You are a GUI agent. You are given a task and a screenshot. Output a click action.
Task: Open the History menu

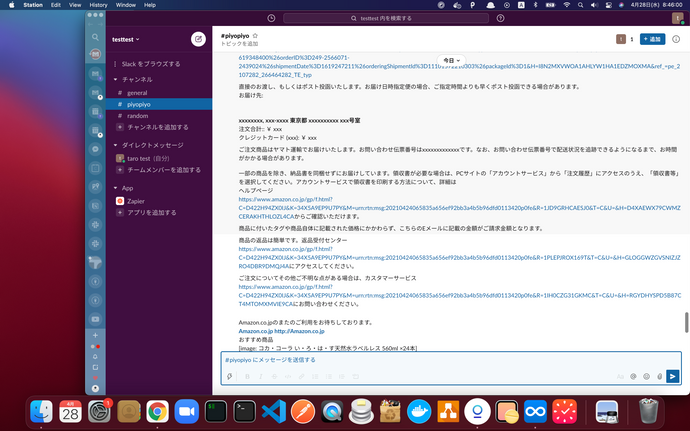click(98, 5)
